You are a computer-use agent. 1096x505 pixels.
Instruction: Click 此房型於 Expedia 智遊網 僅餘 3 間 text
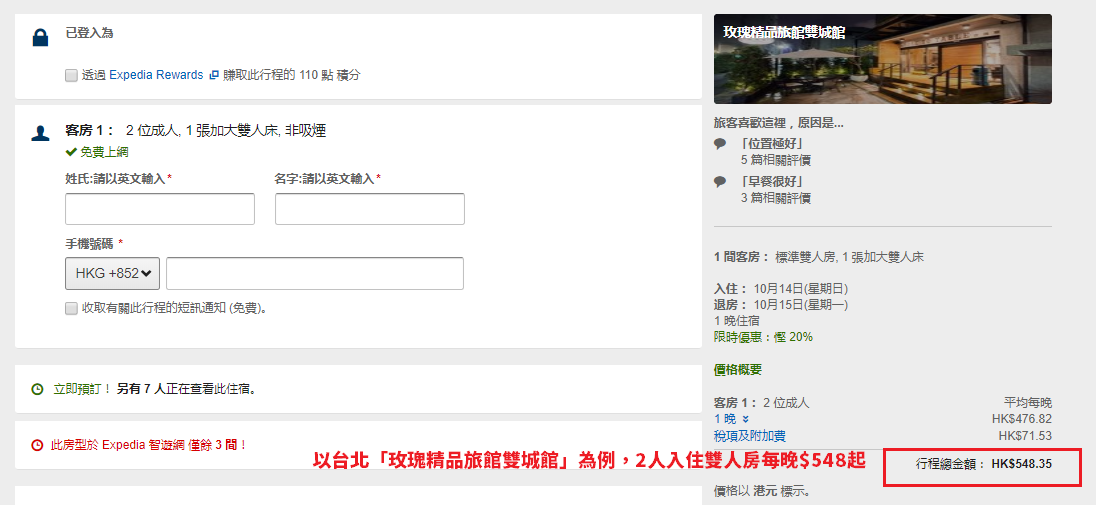coord(149,445)
